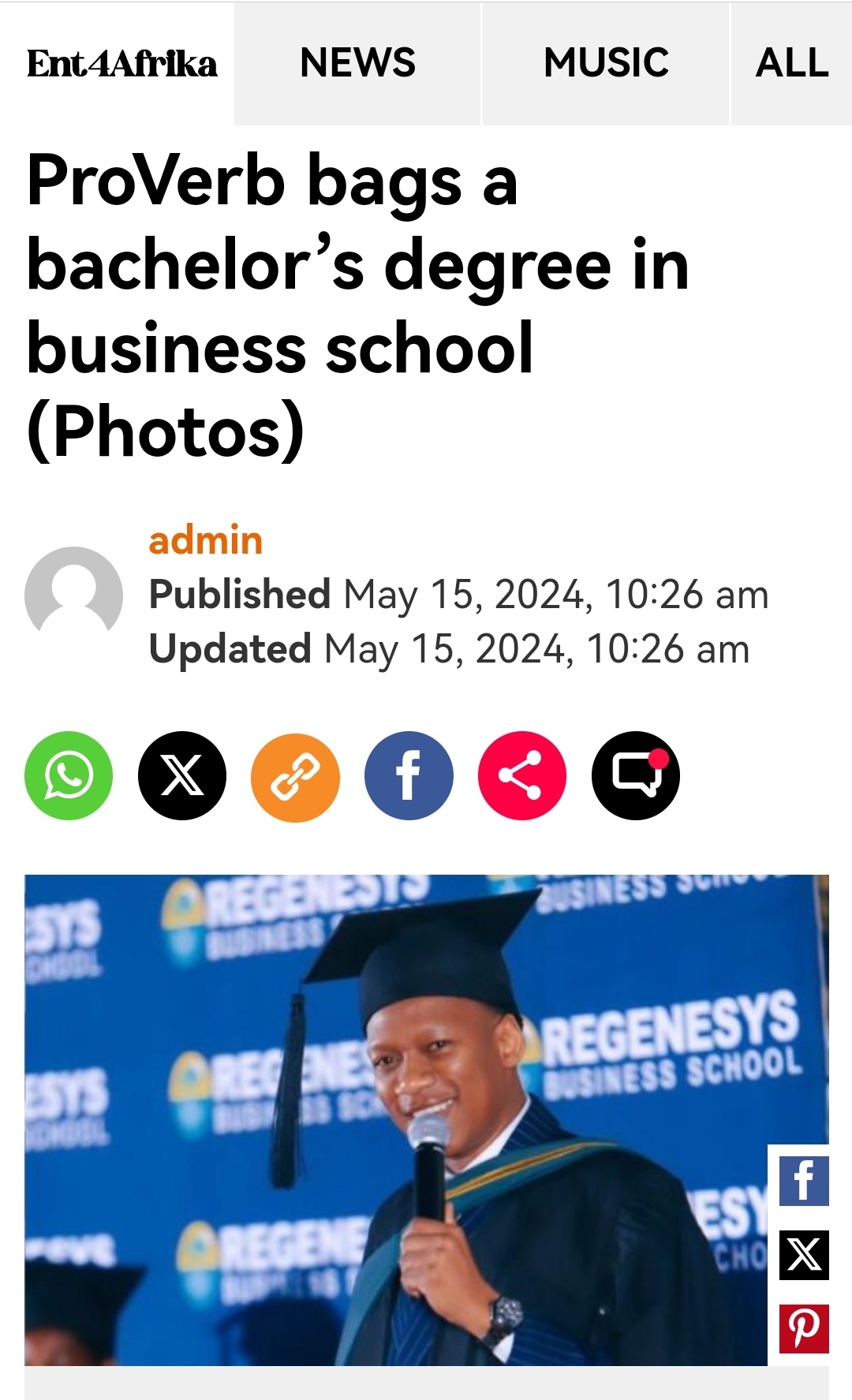Go to Ent4Afrika homepage logo
The width and height of the screenshot is (852, 1400).
click(121, 64)
